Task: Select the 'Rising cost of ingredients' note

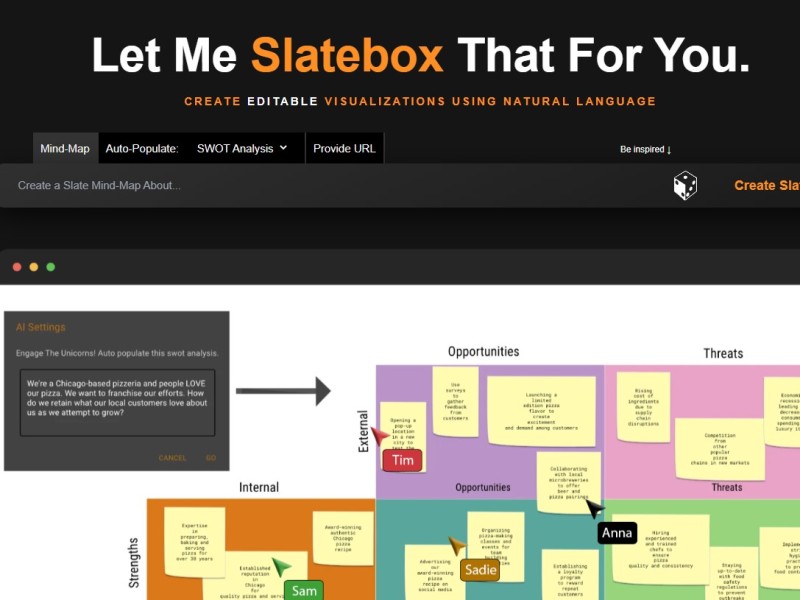Action: (643, 407)
